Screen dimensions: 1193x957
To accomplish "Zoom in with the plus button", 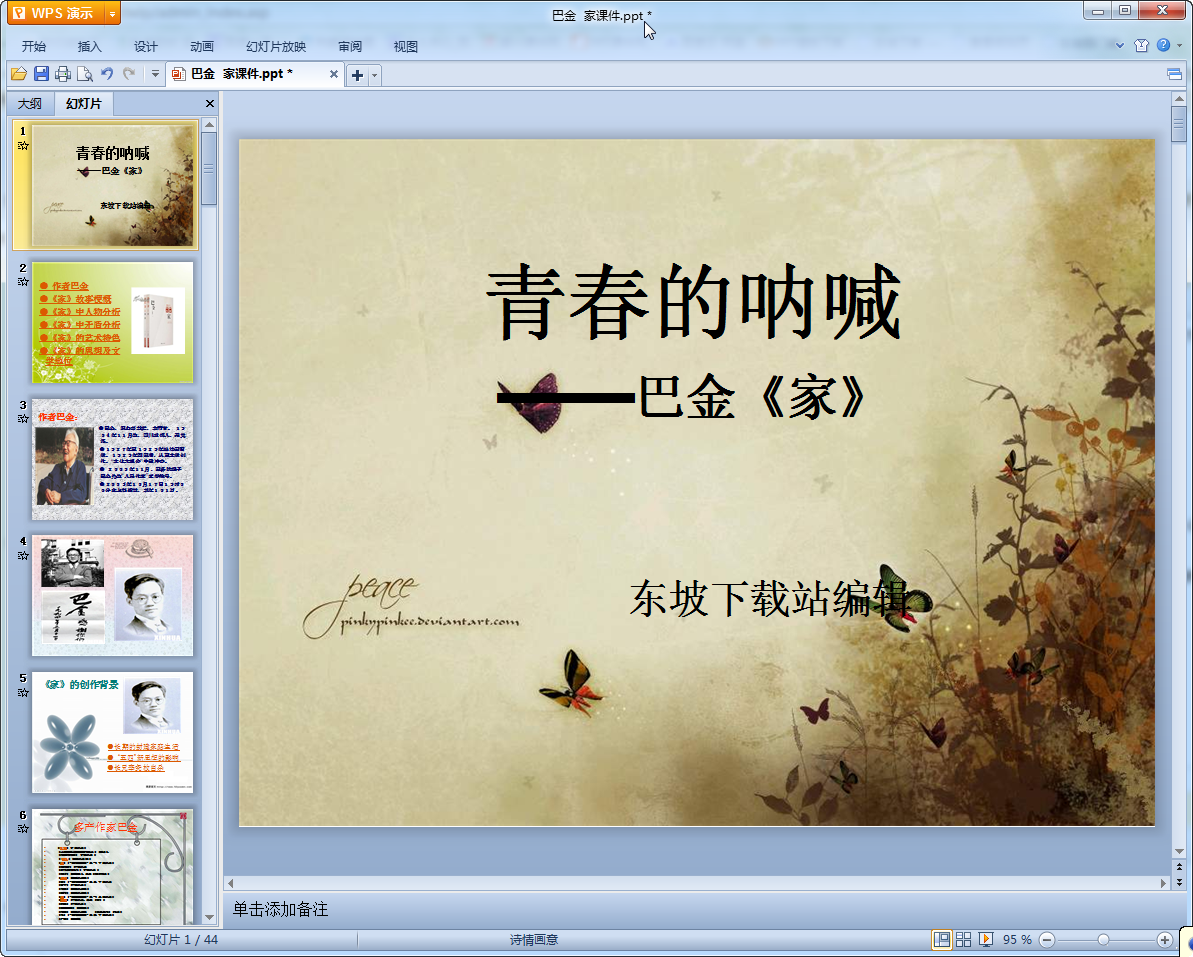I will [x=1164, y=940].
